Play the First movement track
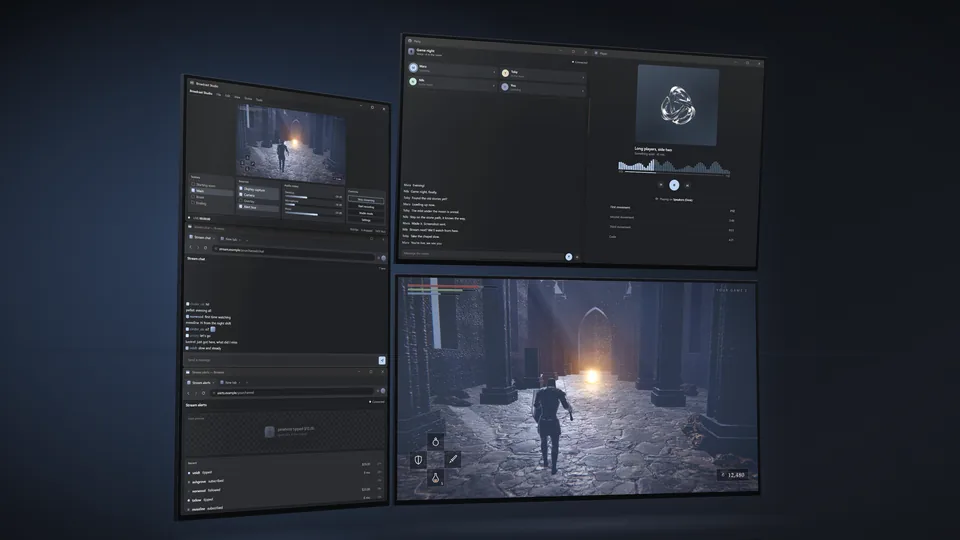 coord(672,208)
